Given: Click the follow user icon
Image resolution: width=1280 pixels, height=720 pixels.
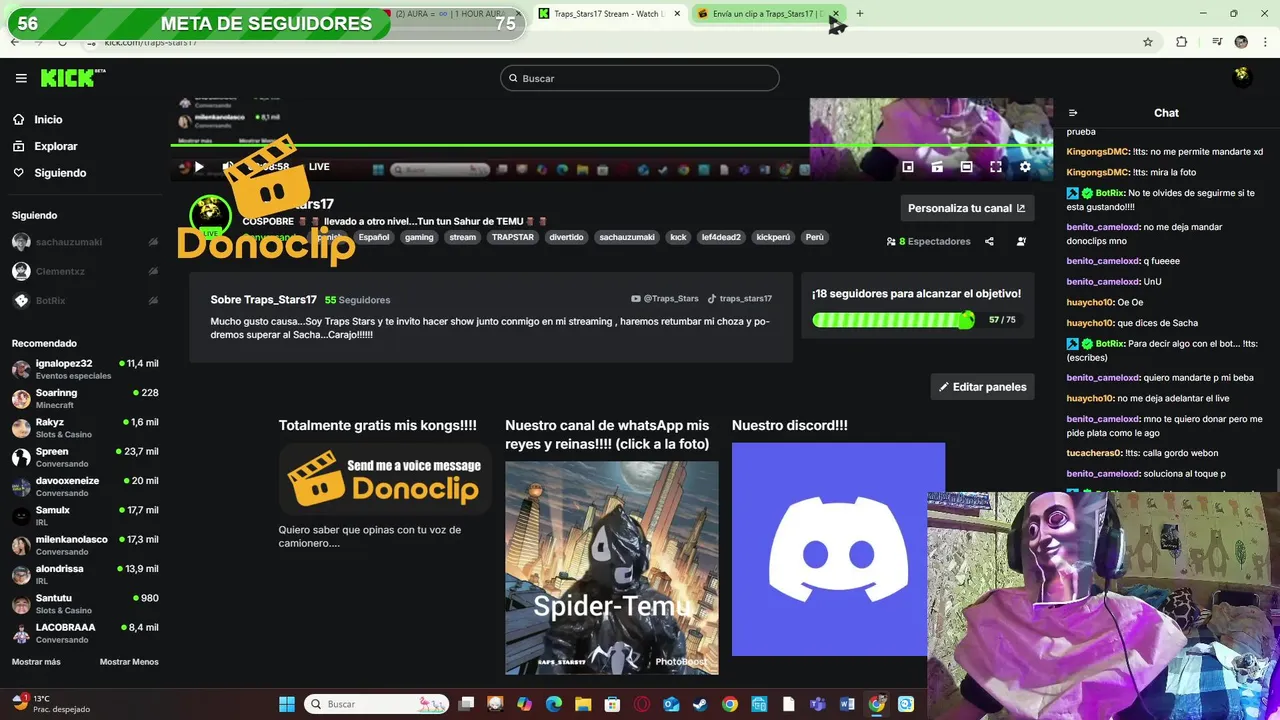Looking at the screenshot, I should point(1021,241).
